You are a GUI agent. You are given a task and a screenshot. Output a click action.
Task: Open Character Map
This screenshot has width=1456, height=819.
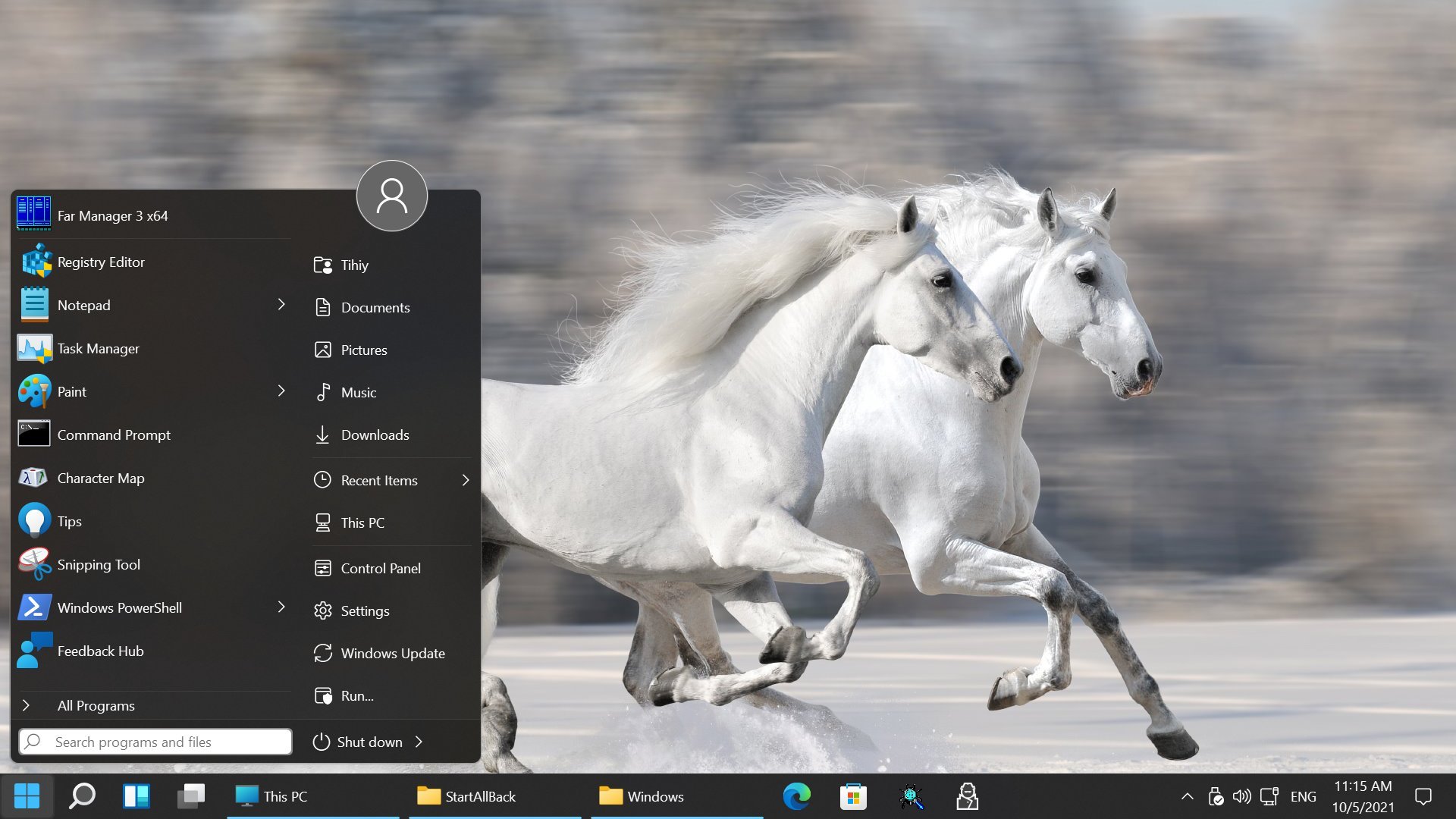coord(101,477)
